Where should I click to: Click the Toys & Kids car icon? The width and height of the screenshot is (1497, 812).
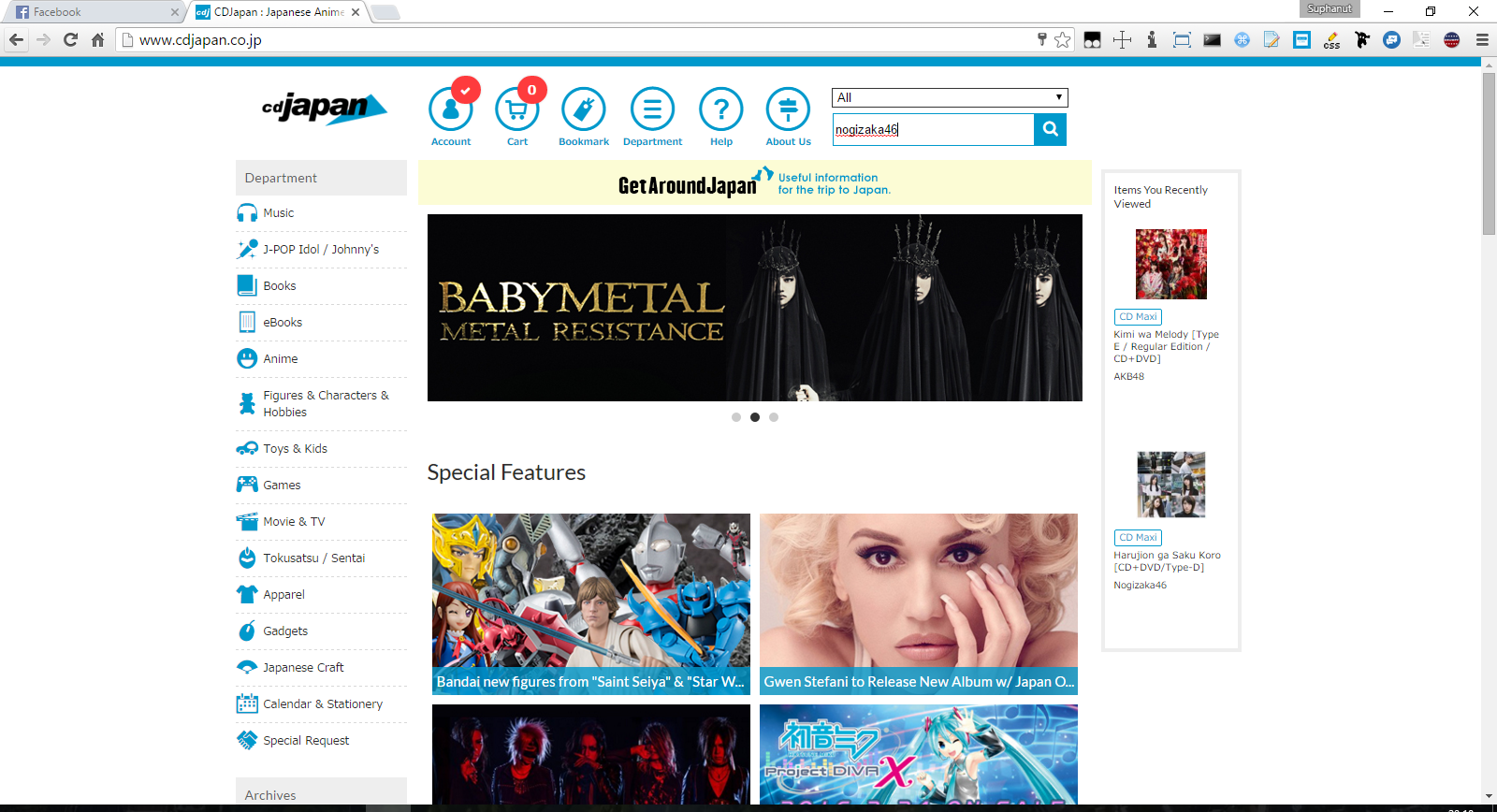[247, 448]
